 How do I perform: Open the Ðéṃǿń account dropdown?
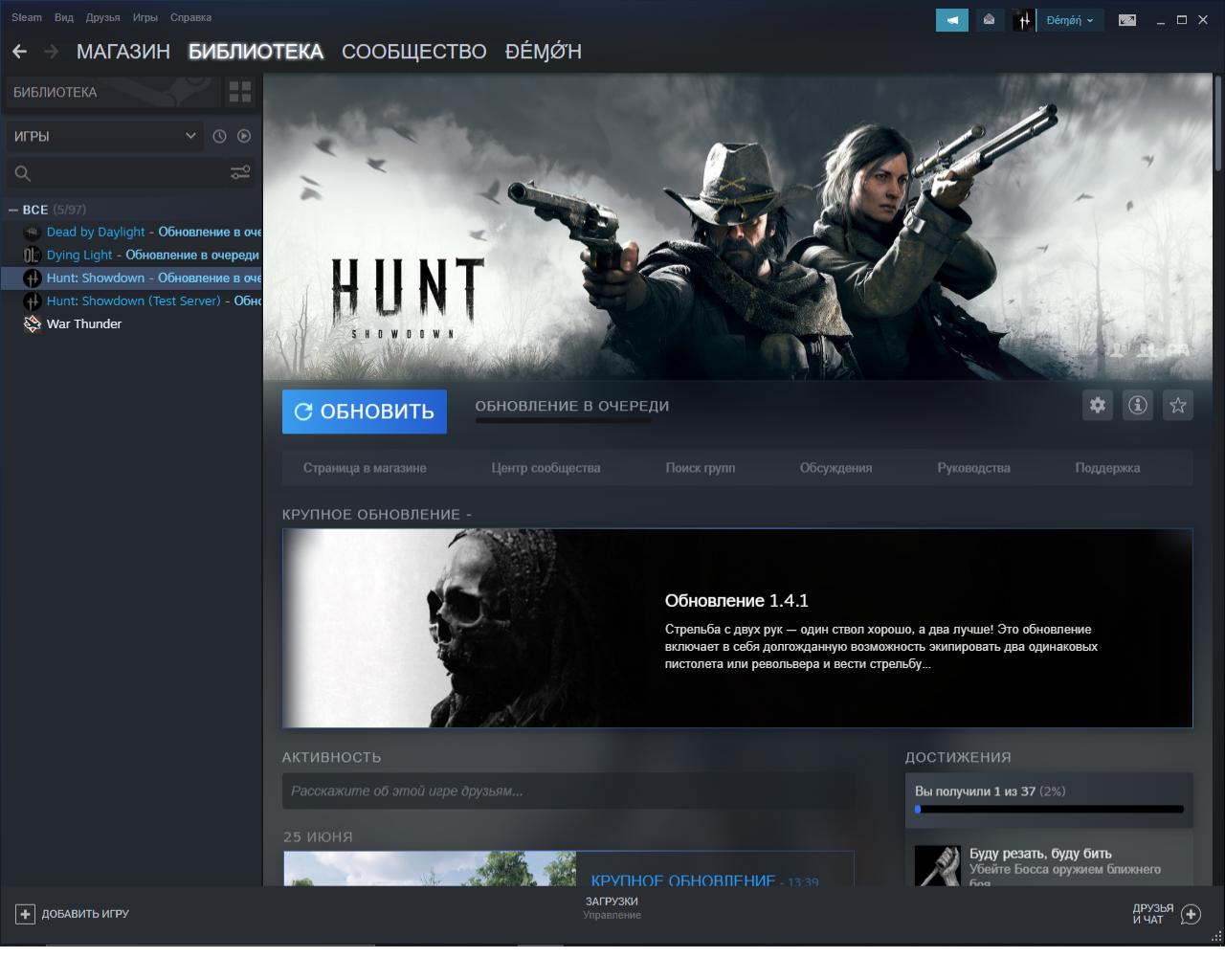pos(1069,20)
